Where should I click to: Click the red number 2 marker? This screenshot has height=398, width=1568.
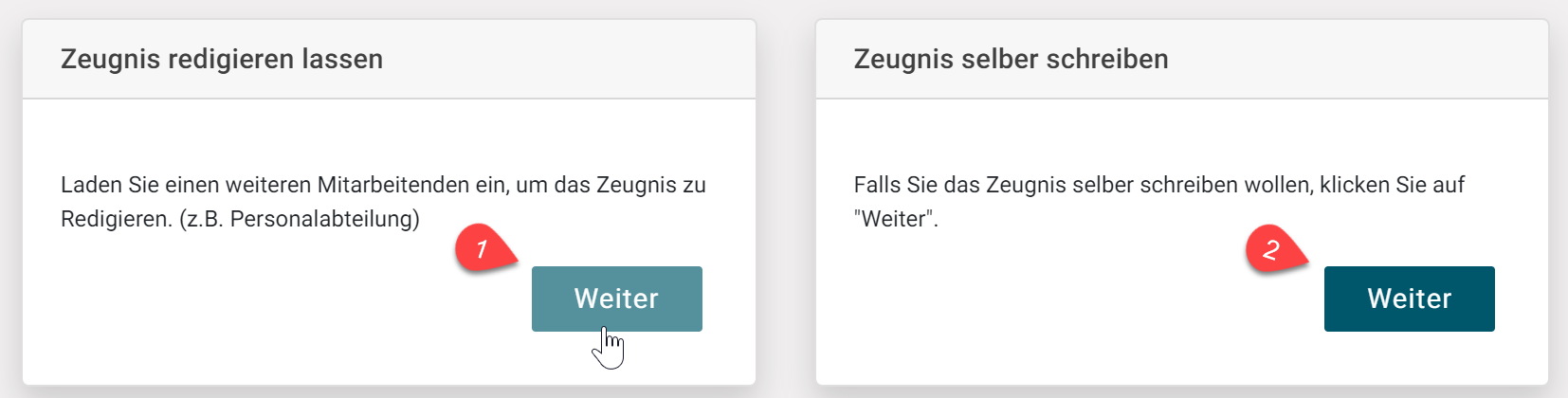(x=1272, y=249)
